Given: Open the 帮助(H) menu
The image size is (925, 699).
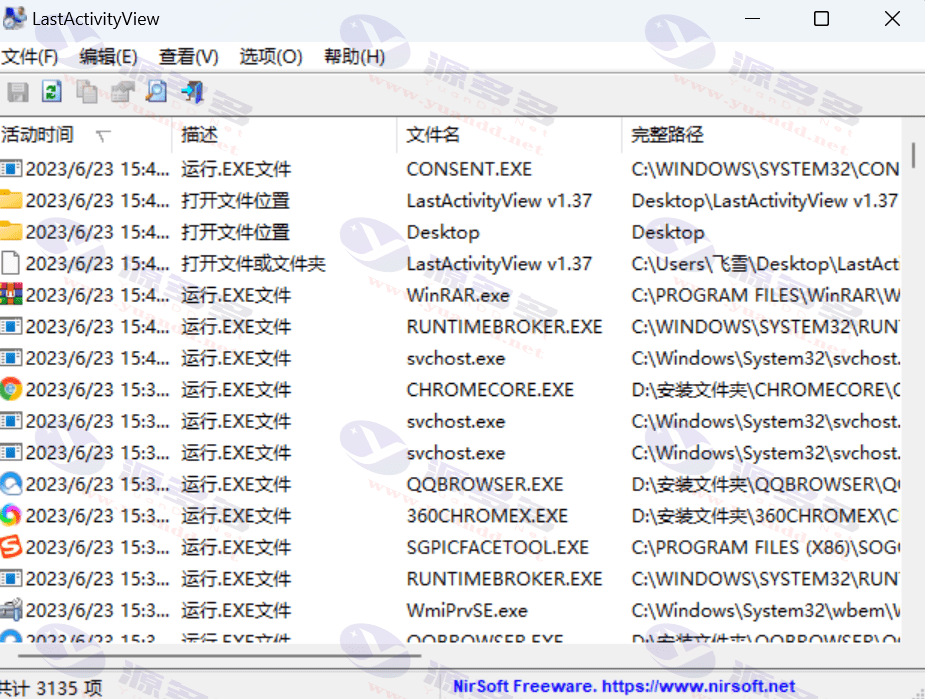Looking at the screenshot, I should pos(355,57).
